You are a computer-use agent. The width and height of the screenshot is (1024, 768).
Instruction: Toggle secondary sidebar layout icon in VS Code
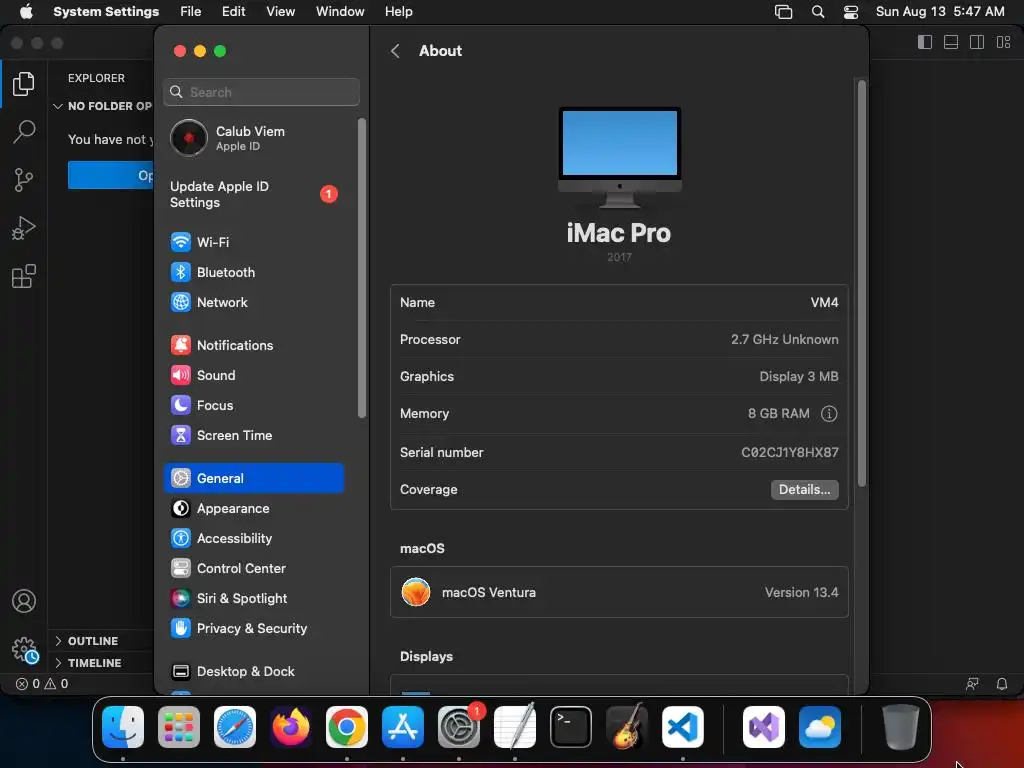click(977, 42)
